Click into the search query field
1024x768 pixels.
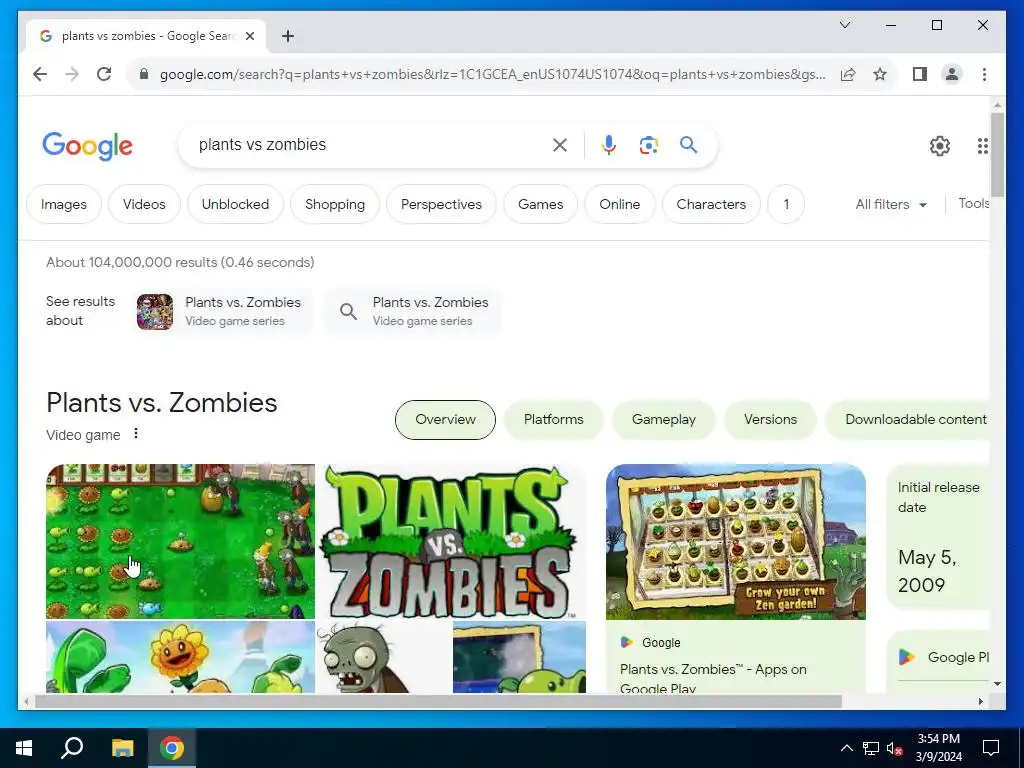369,144
